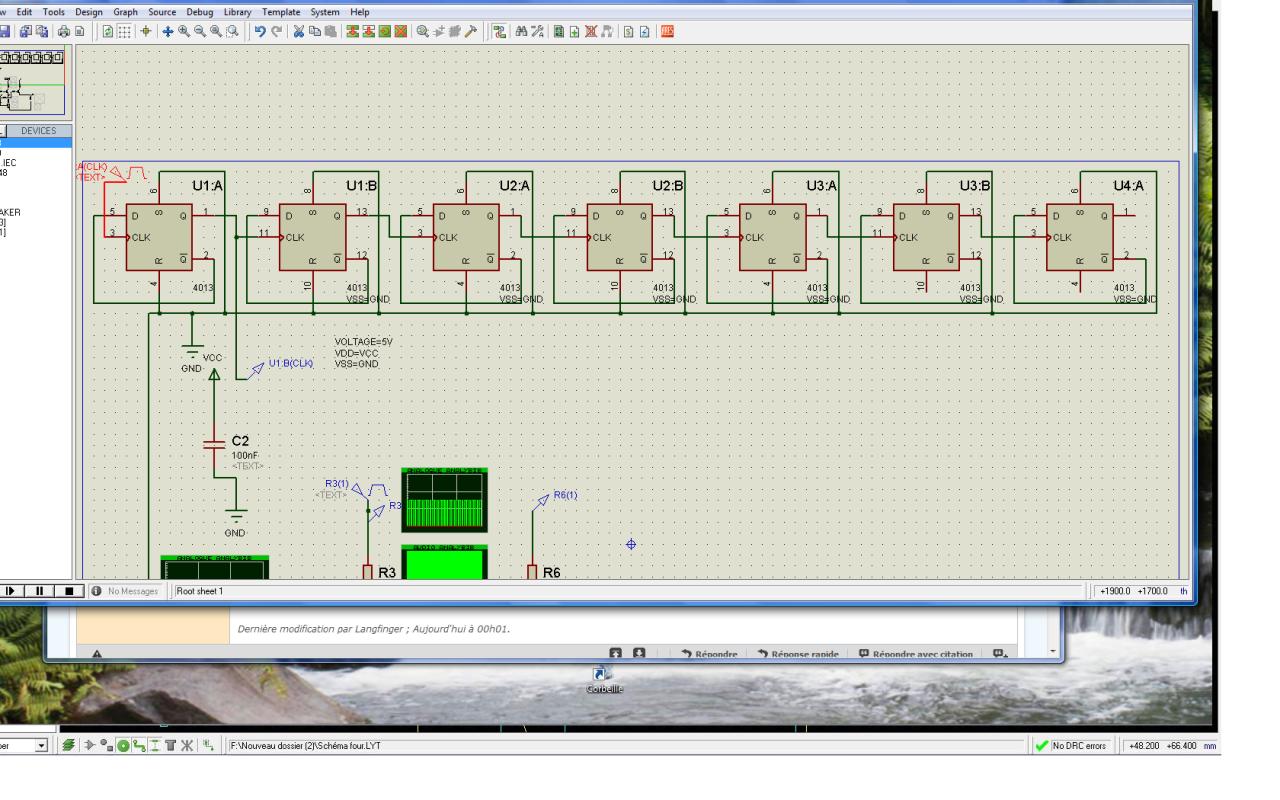Toggle the wire autorouter
The width and height of the screenshot is (1280, 800).
(x=498, y=31)
